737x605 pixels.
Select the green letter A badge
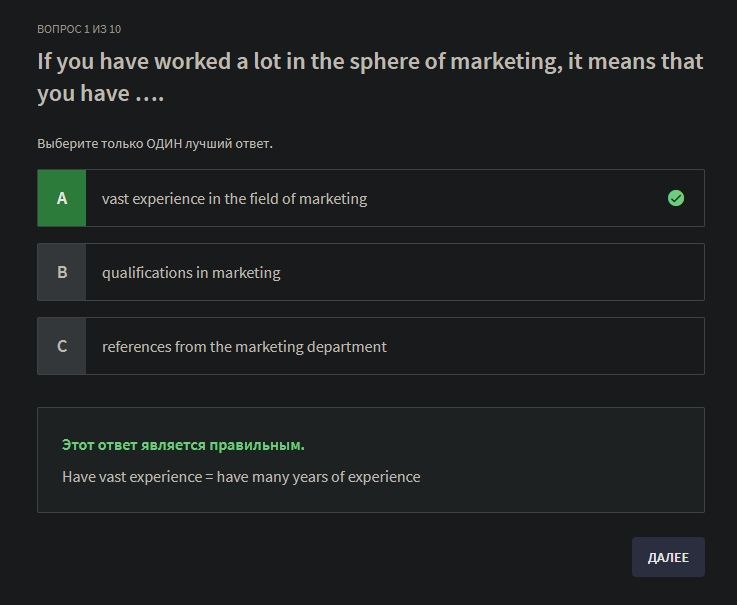pos(62,198)
